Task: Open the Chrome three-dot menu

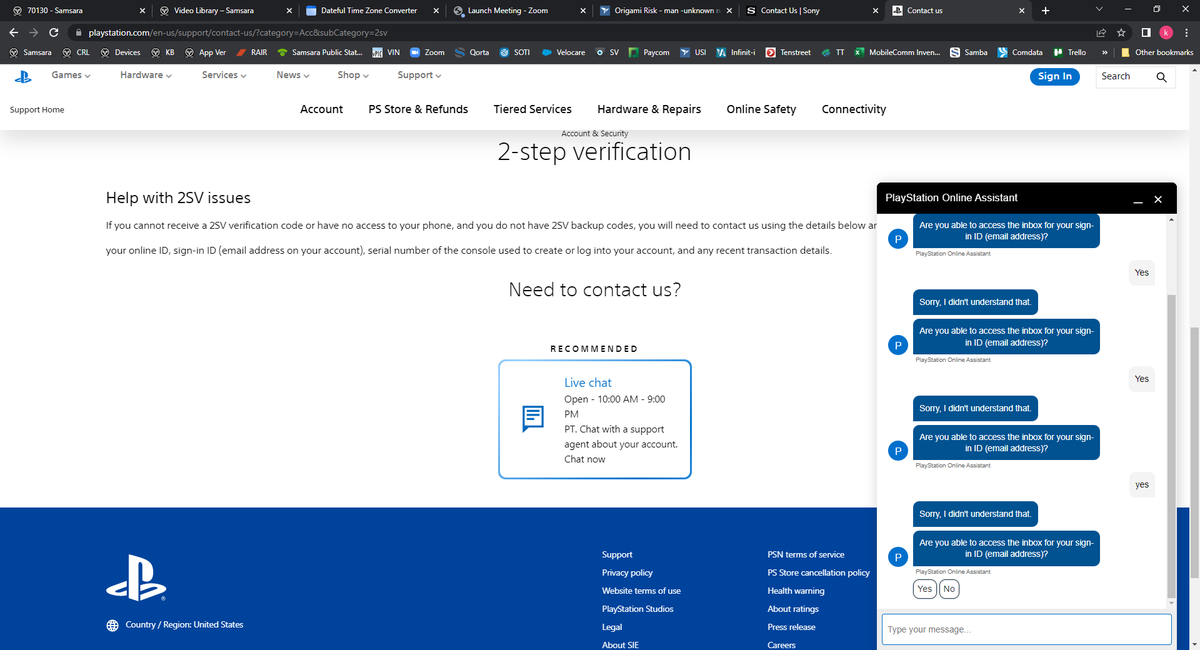Action: pos(1185,33)
